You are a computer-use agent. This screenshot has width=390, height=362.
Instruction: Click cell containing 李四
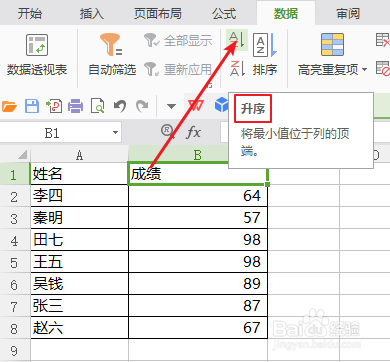point(79,196)
